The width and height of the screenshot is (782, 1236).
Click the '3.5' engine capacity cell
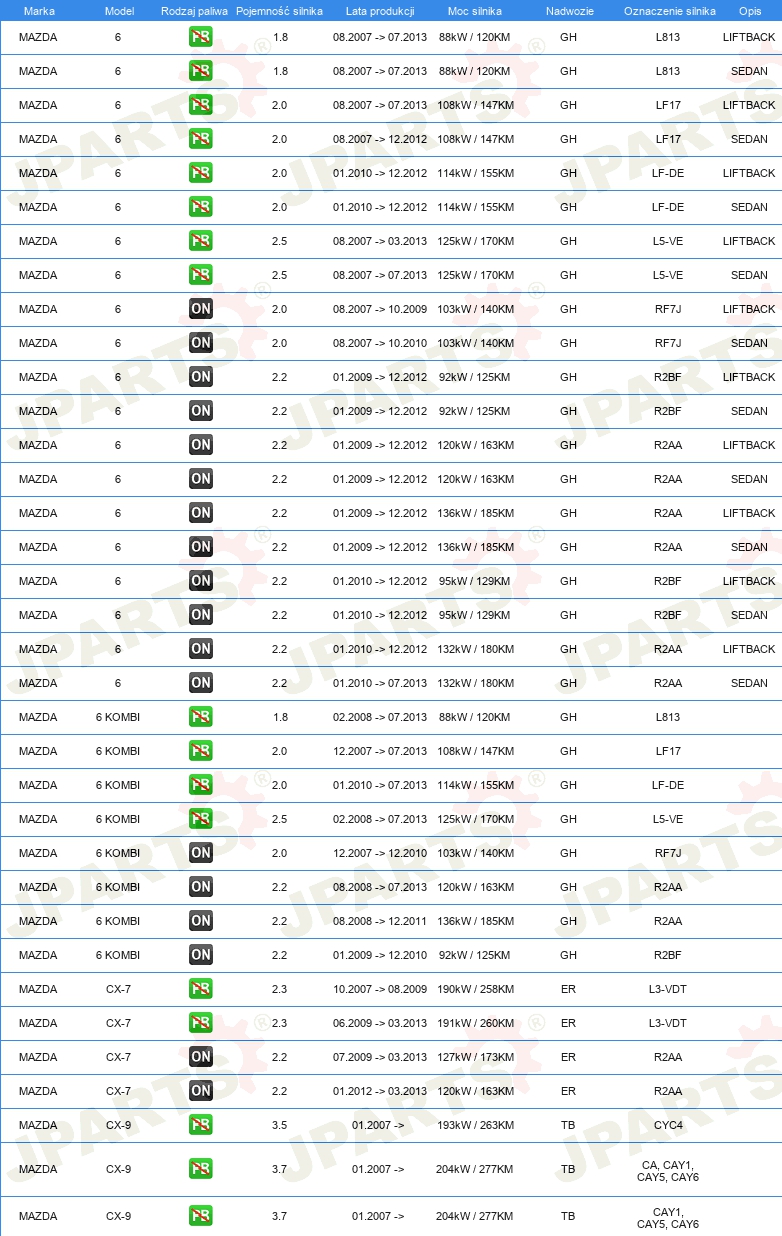point(280,1125)
